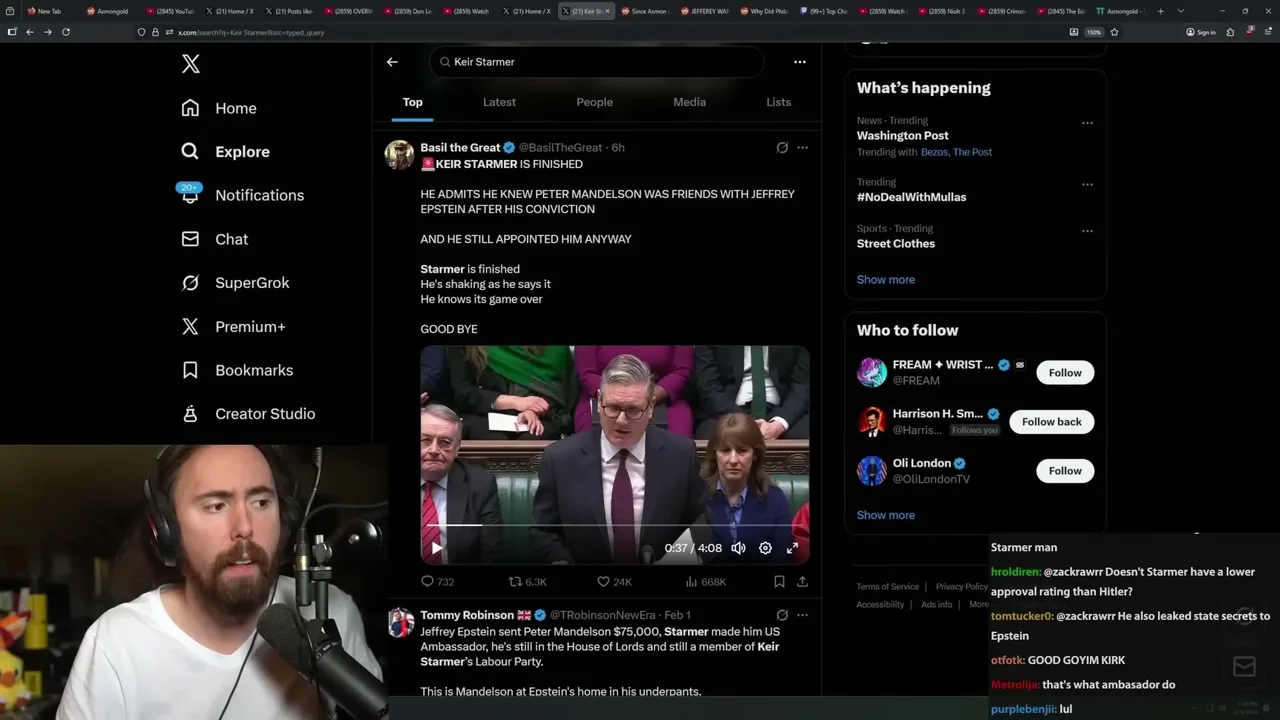Open Tommy Robinson profile avatar
This screenshot has width=1280, height=720.
point(399,622)
